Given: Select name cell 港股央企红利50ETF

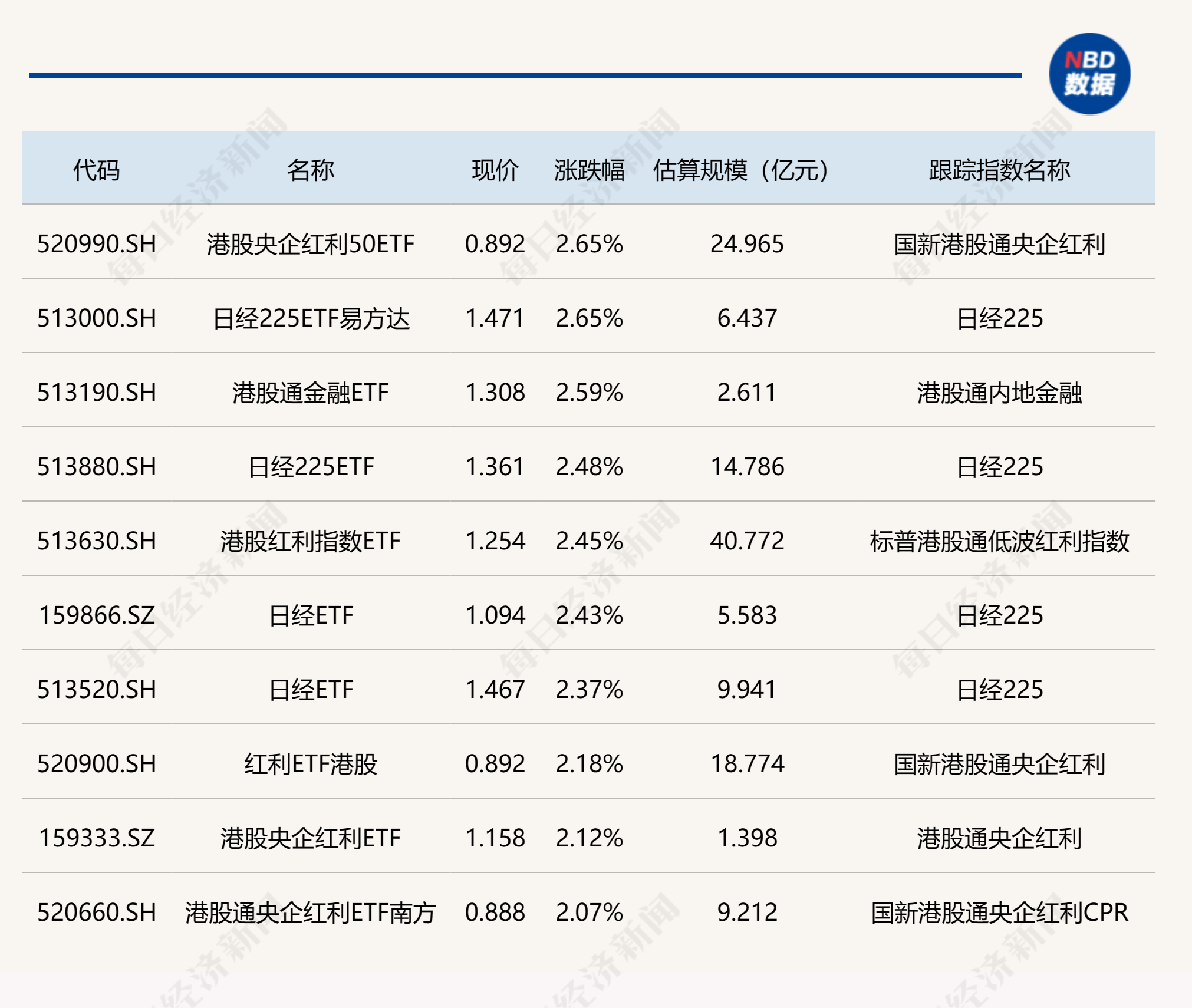Looking at the screenshot, I should click(311, 243).
